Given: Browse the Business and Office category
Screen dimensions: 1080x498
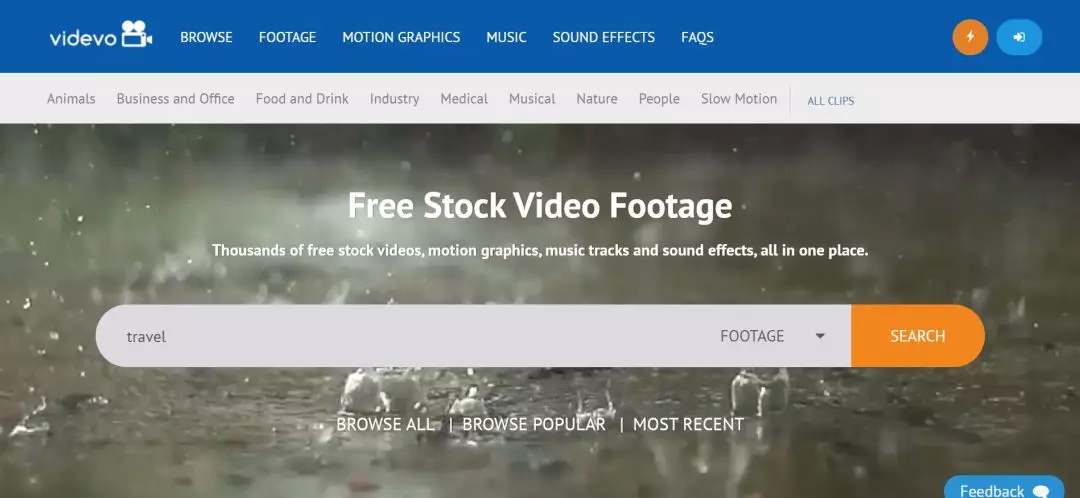Looking at the screenshot, I should [x=175, y=99].
